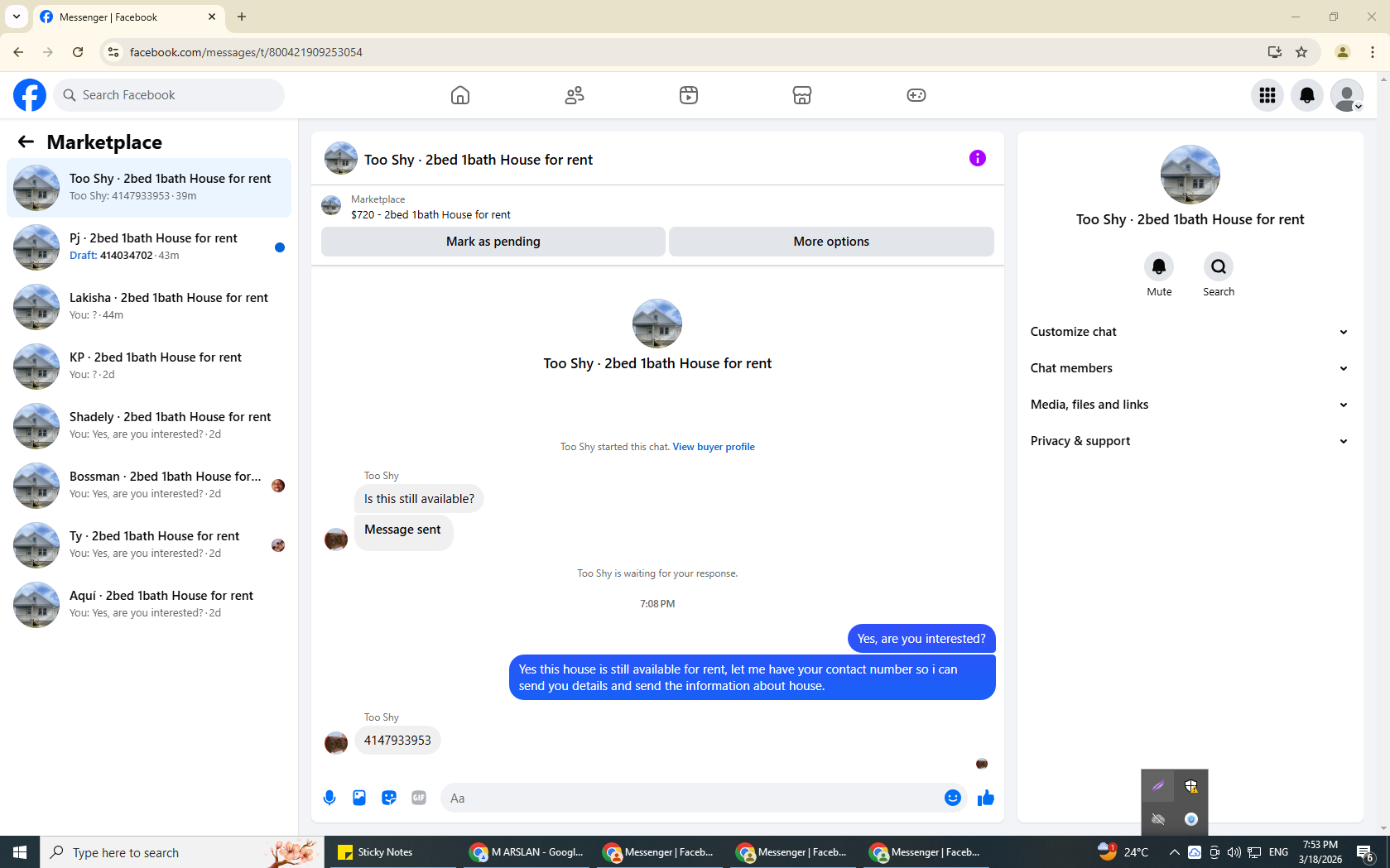The image size is (1390, 868).
Task: Click the browser address bar URL
Action: tap(246, 52)
